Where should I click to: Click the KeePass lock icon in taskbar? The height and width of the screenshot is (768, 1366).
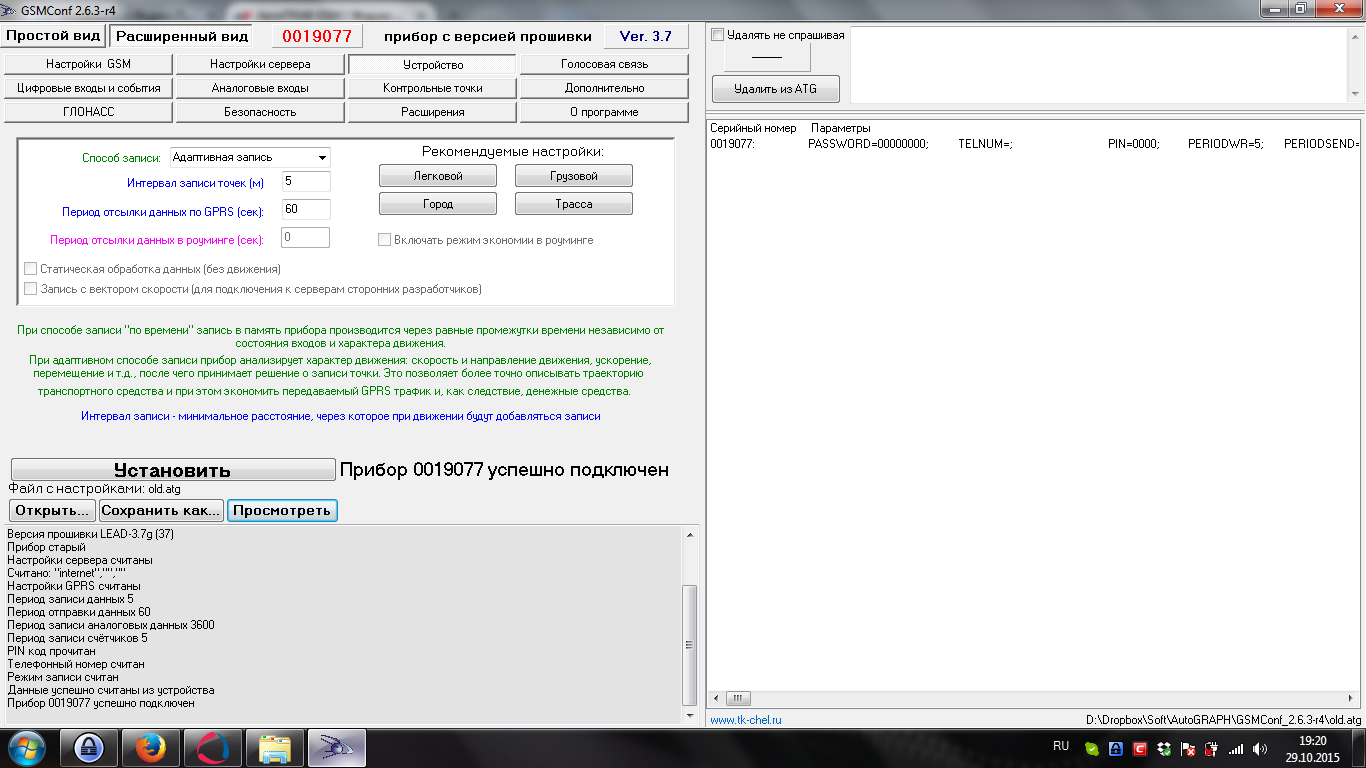[x=88, y=748]
